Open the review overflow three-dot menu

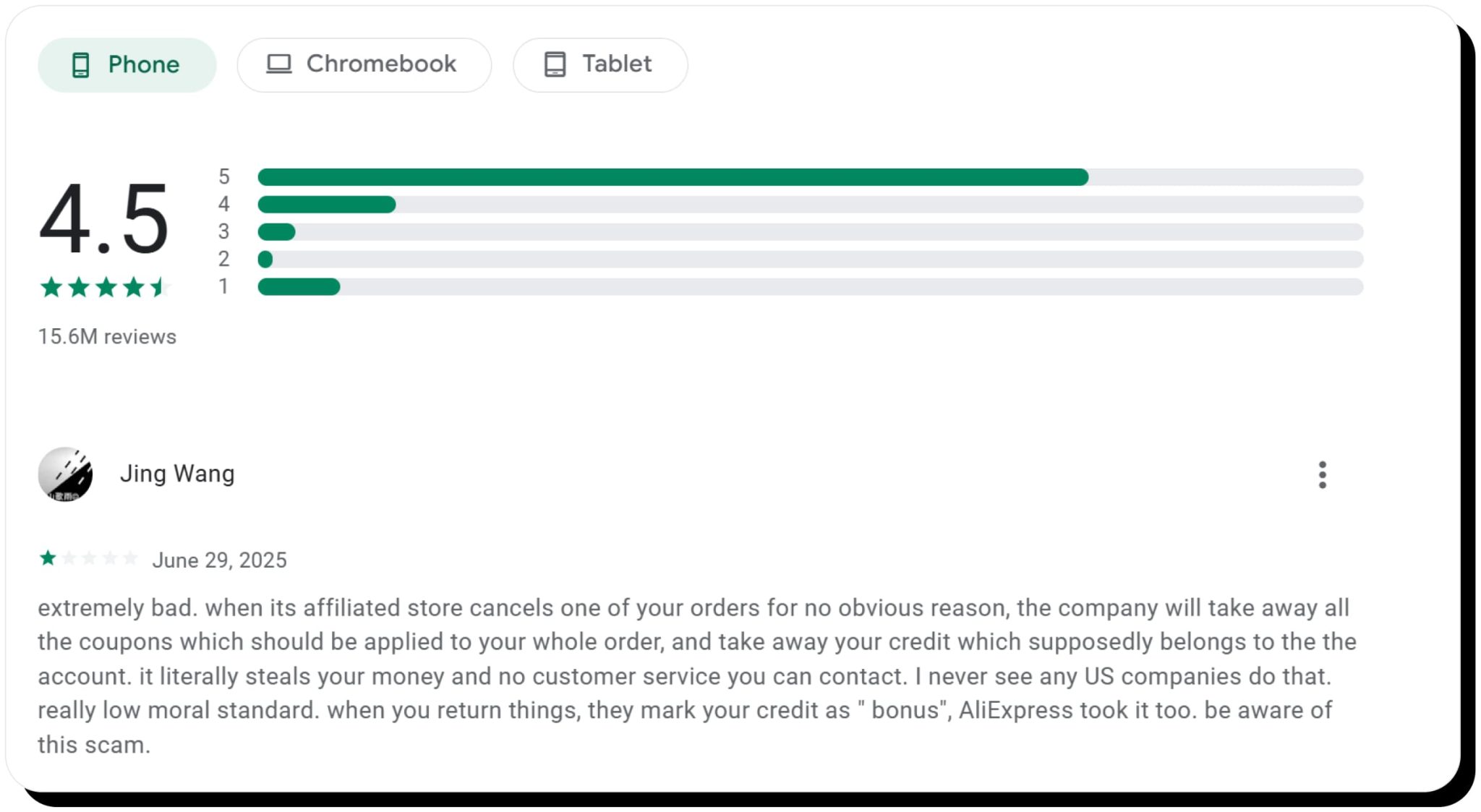[x=1323, y=474]
